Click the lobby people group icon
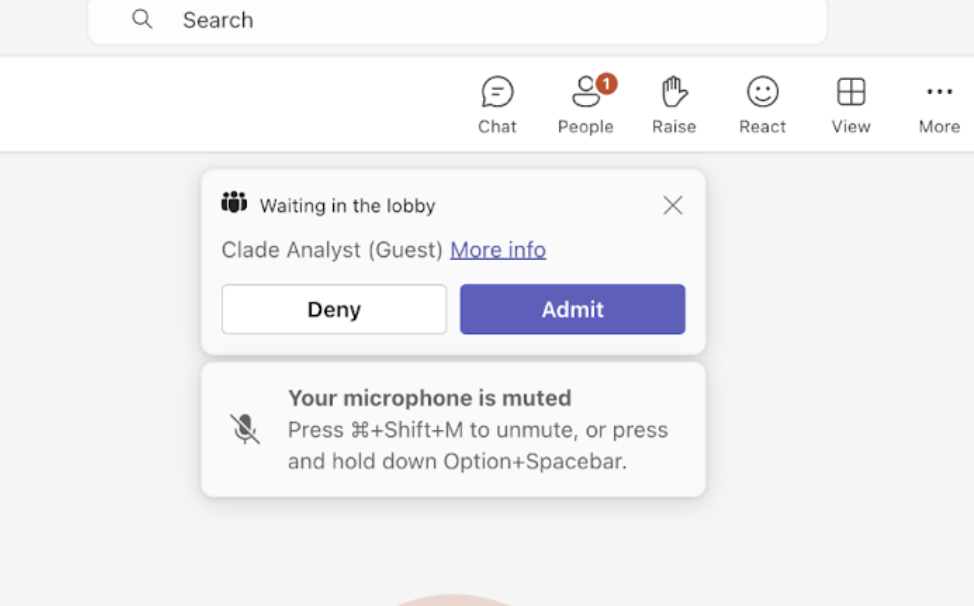The image size is (974, 606). 234,203
